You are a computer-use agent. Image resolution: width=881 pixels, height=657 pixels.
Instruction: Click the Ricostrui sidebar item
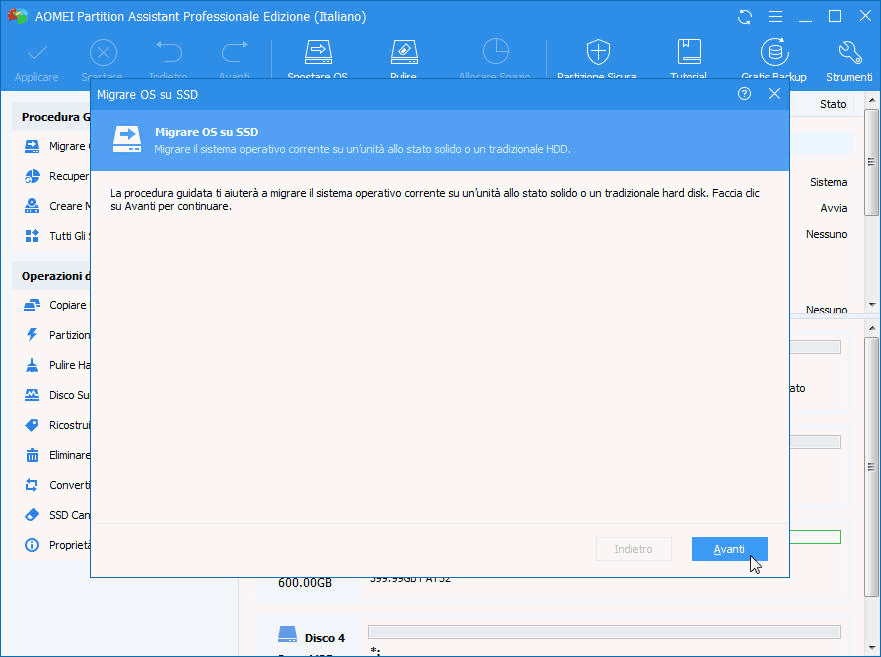point(56,425)
